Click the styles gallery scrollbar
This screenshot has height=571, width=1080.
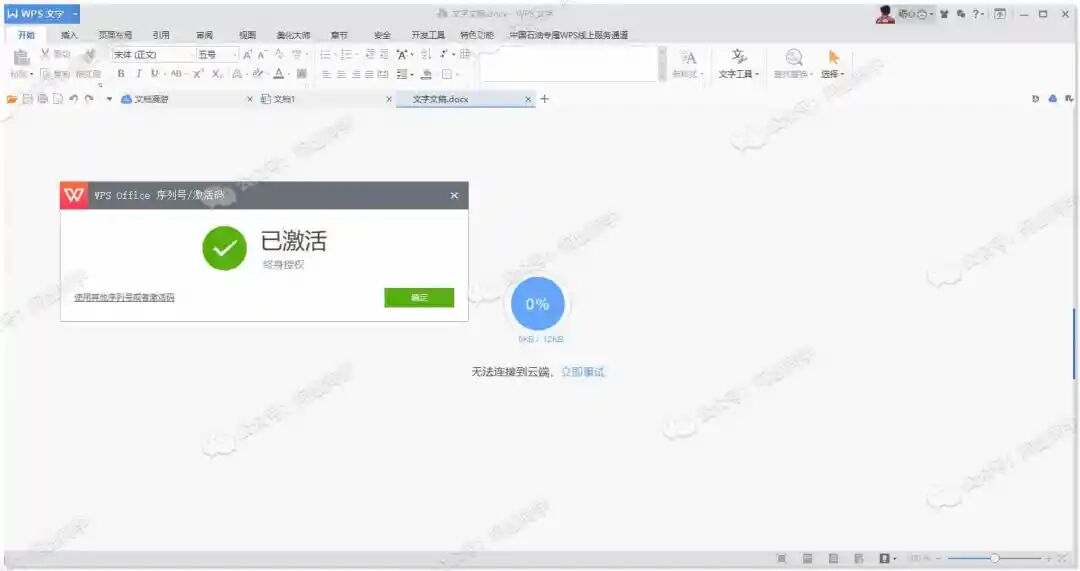(662, 63)
